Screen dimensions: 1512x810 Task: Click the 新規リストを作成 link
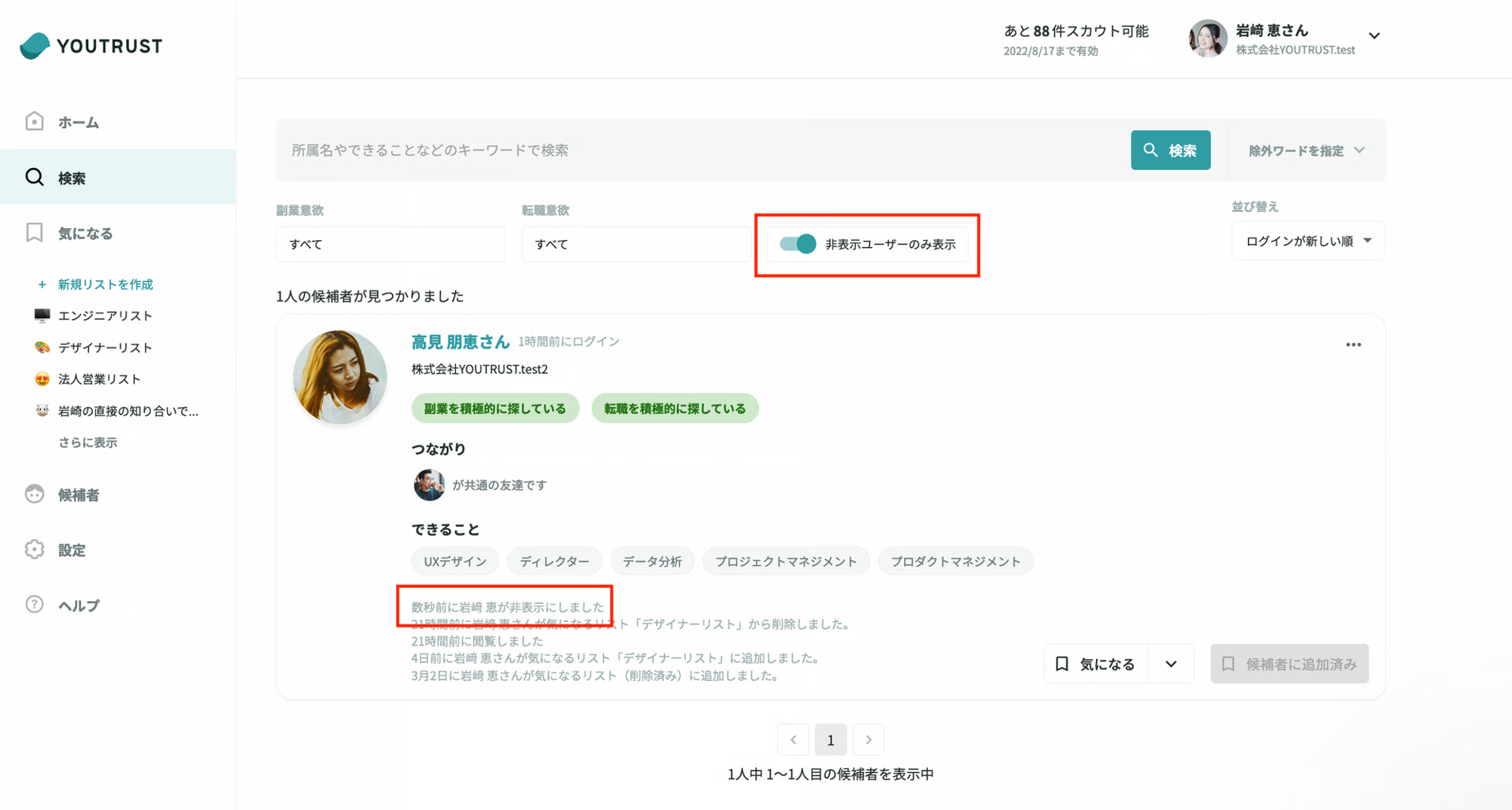click(105, 284)
